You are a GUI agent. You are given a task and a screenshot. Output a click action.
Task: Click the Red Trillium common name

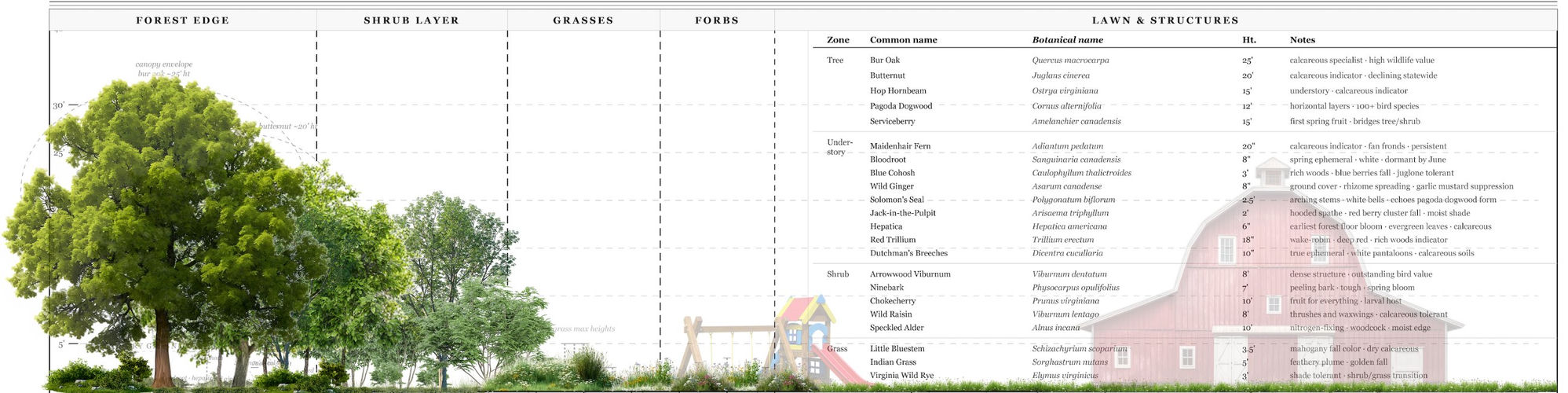893,240
